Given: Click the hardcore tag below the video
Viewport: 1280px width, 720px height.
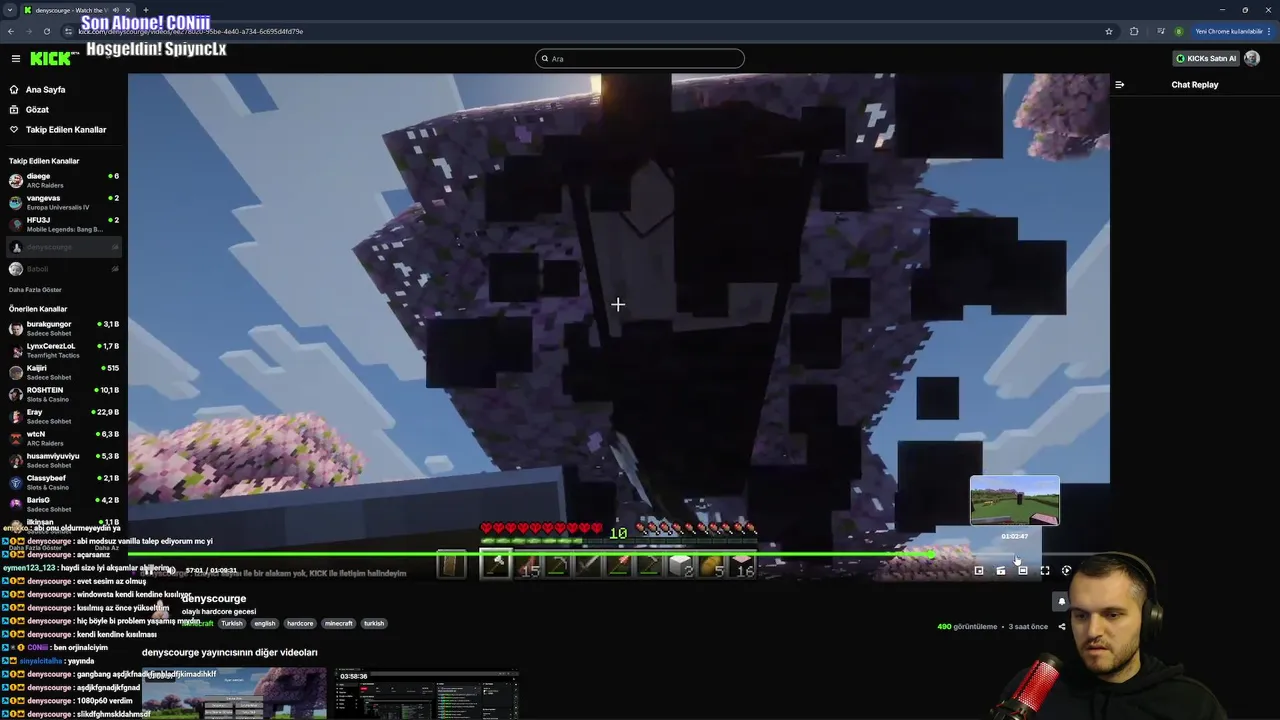Looking at the screenshot, I should point(300,623).
